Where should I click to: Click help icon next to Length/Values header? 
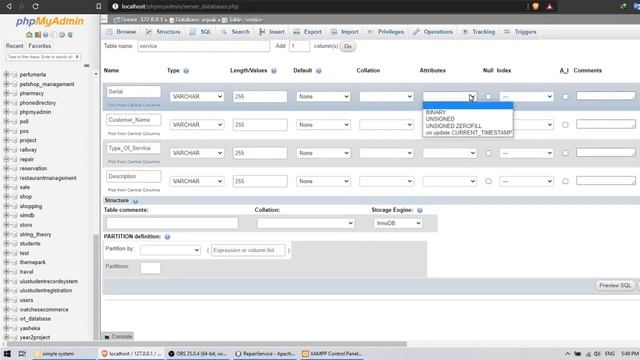pyautogui.click(x=274, y=71)
